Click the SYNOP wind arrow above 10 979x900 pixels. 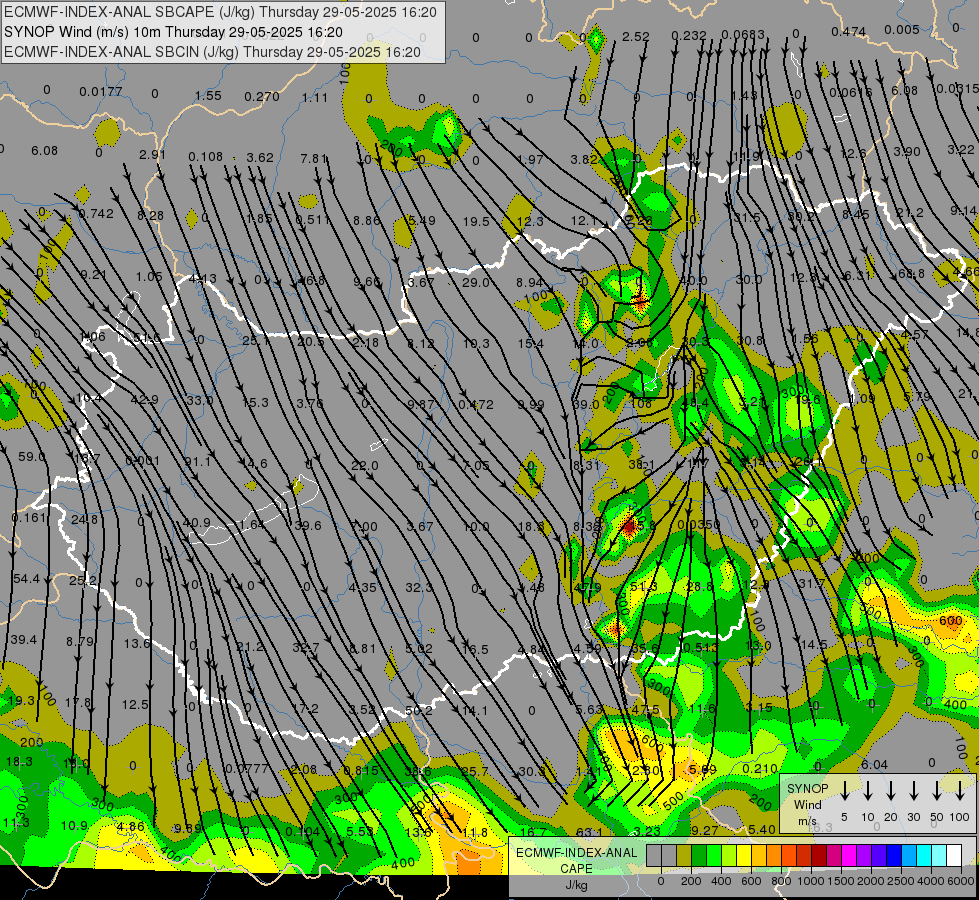coord(867,790)
